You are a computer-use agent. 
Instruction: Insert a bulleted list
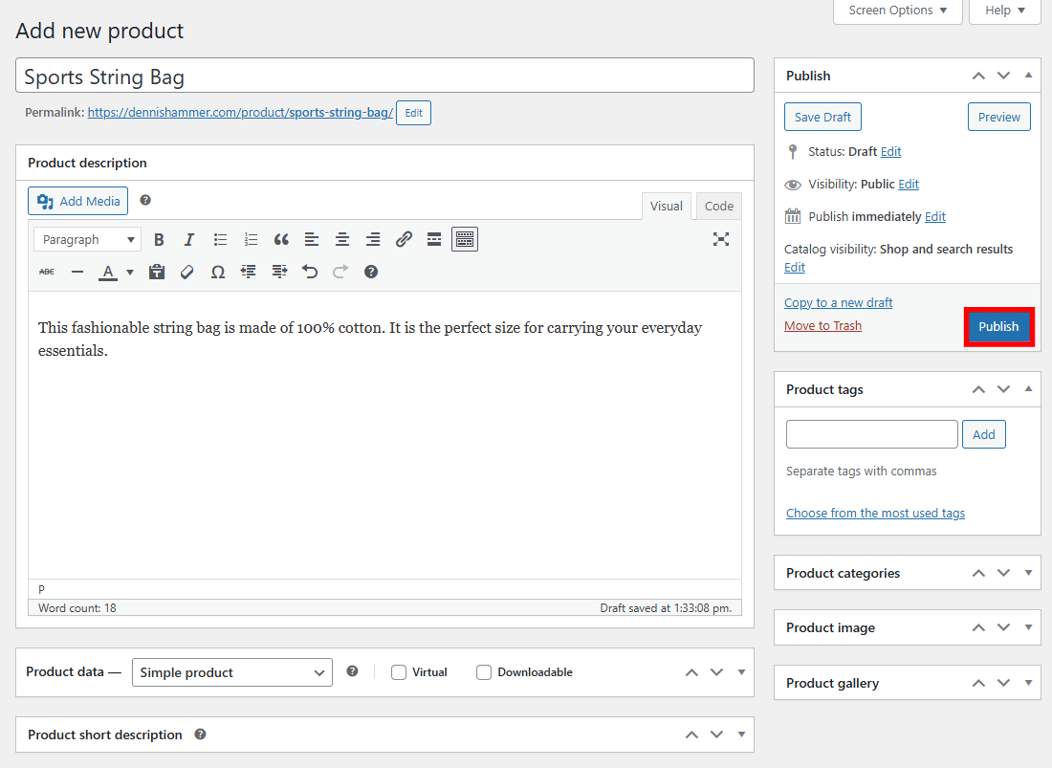pos(220,239)
